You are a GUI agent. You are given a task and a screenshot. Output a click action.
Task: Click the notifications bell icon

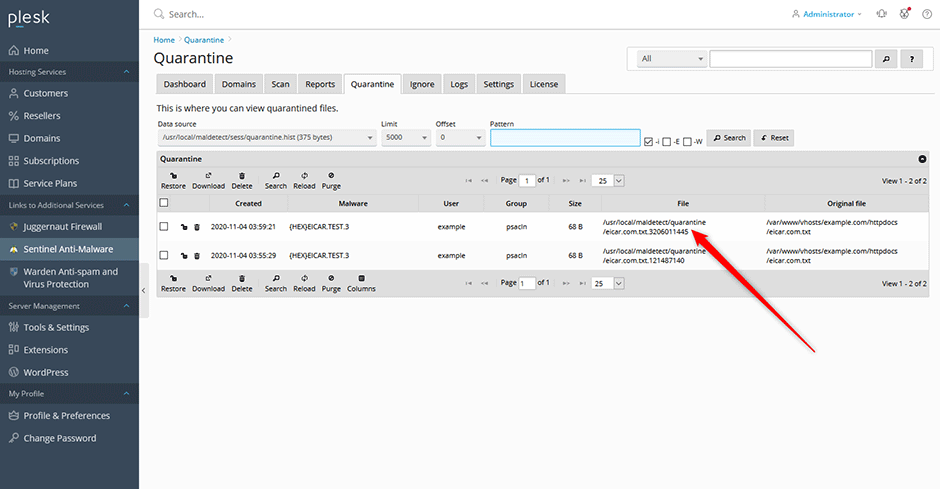[881, 14]
